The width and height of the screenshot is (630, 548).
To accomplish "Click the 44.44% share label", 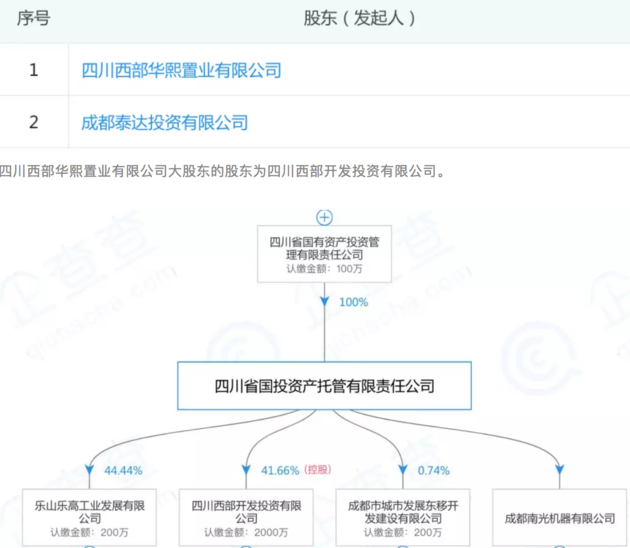I will click(123, 470).
